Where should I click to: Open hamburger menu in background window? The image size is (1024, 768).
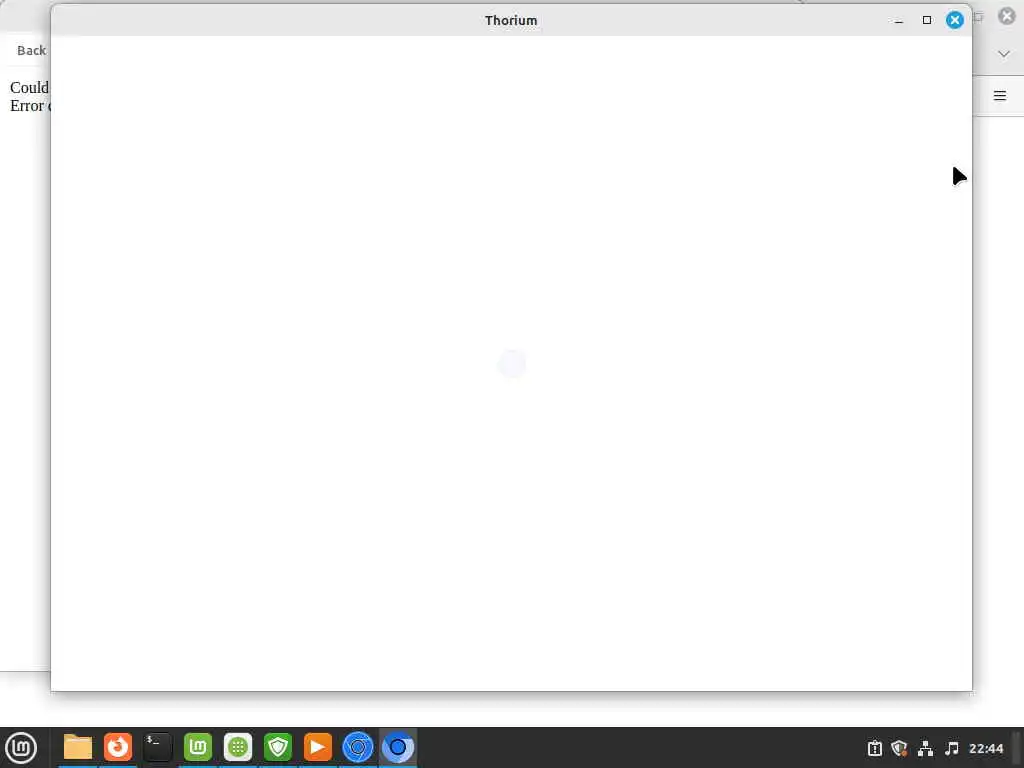coord(999,96)
